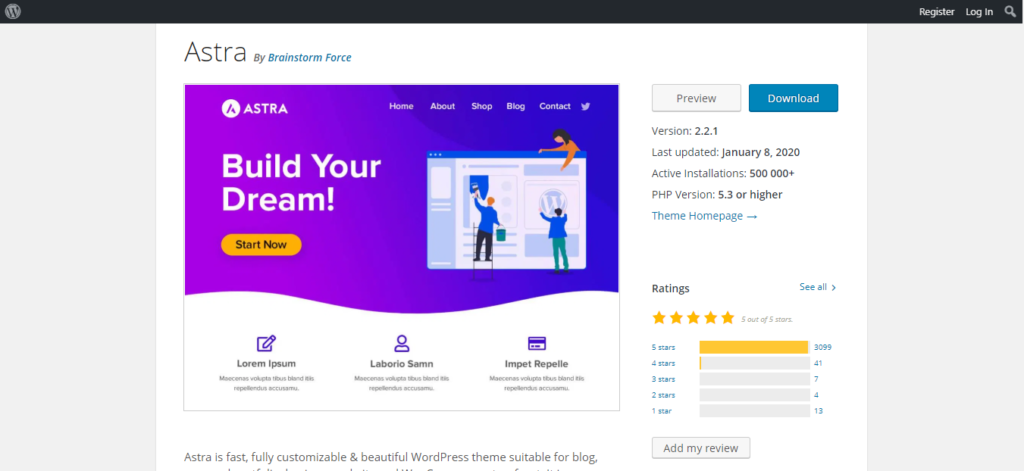Click the 4 stars rating bar

click(754, 363)
